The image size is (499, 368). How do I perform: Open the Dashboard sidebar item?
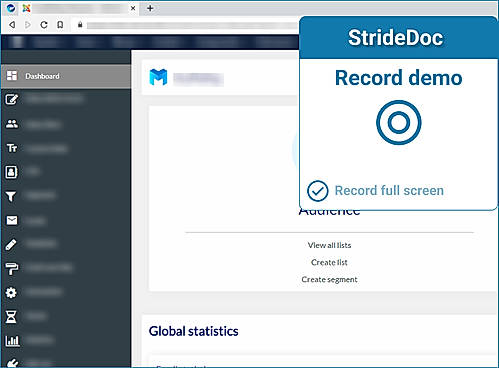tap(66, 76)
